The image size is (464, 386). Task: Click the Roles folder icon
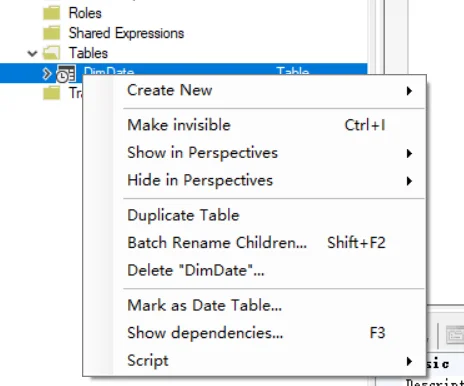[x=51, y=13]
